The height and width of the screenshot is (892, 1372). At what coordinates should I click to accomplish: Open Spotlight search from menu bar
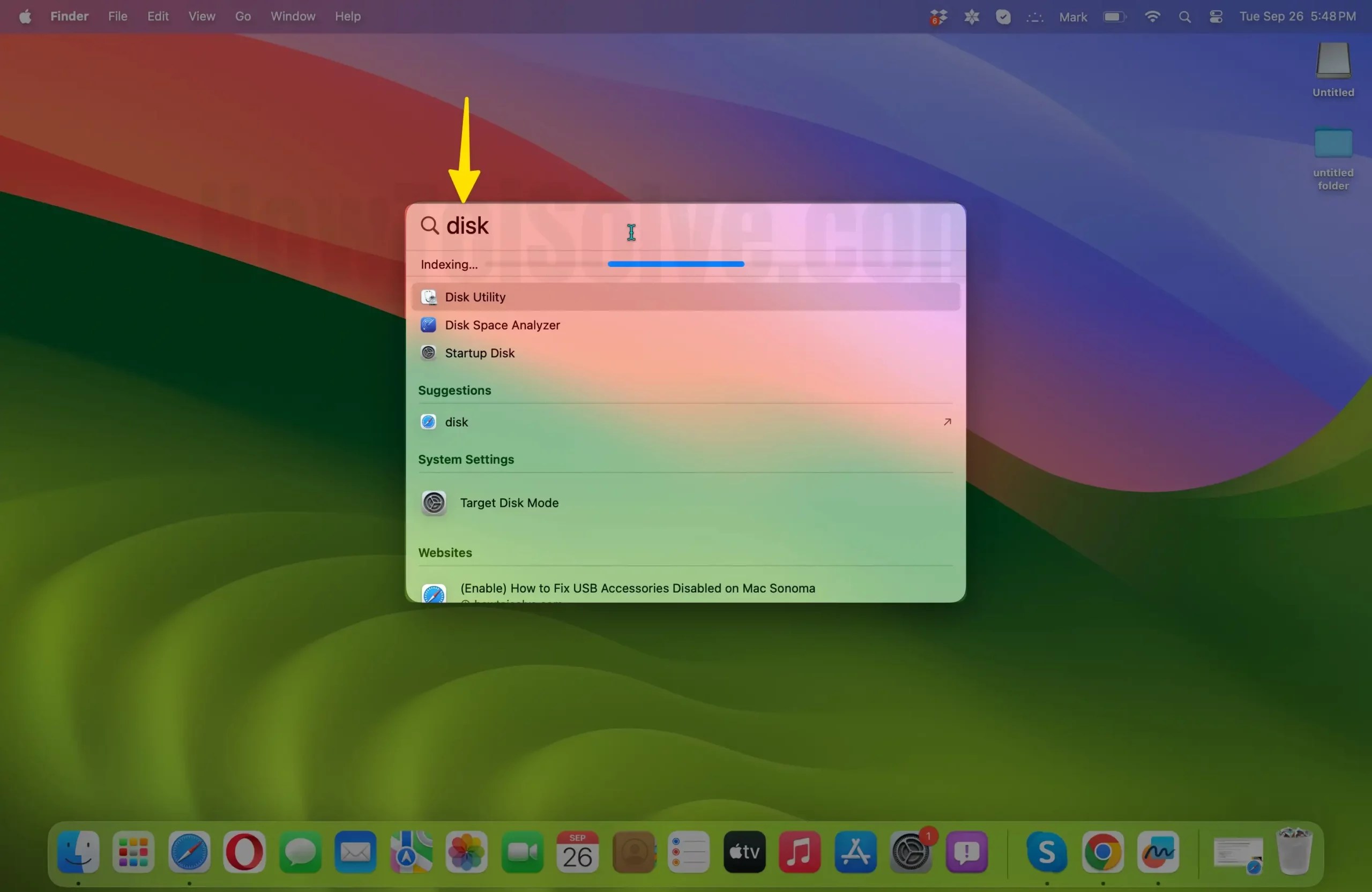[x=1184, y=16]
